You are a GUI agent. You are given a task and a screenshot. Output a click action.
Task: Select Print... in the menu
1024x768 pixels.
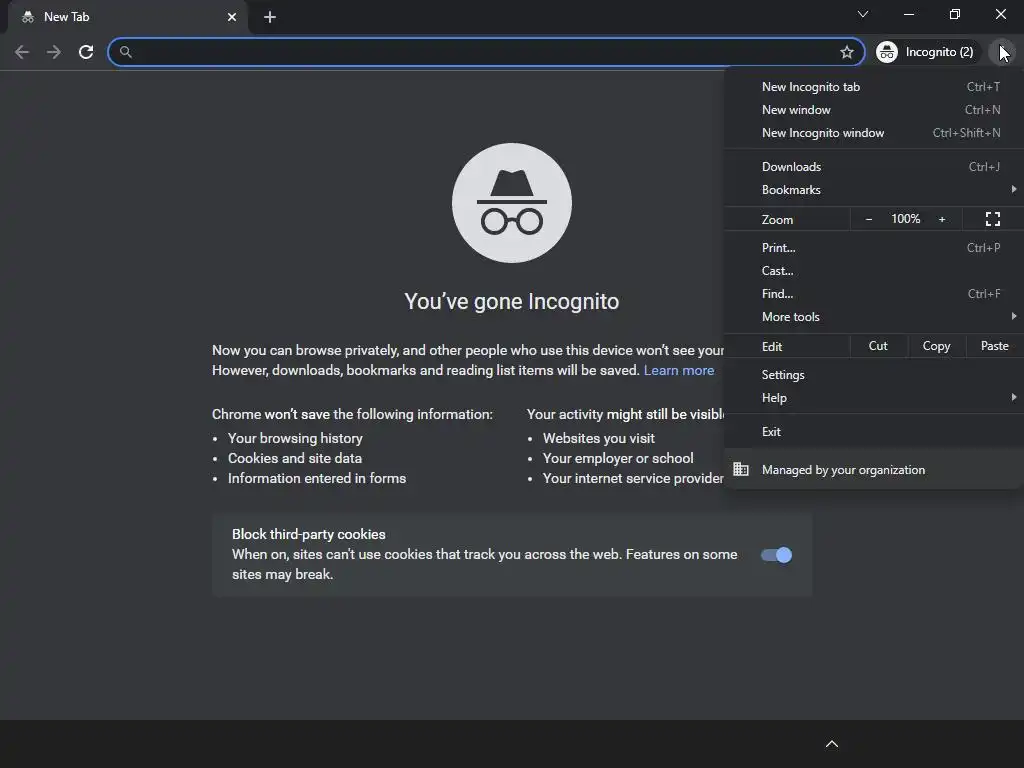pos(874,248)
